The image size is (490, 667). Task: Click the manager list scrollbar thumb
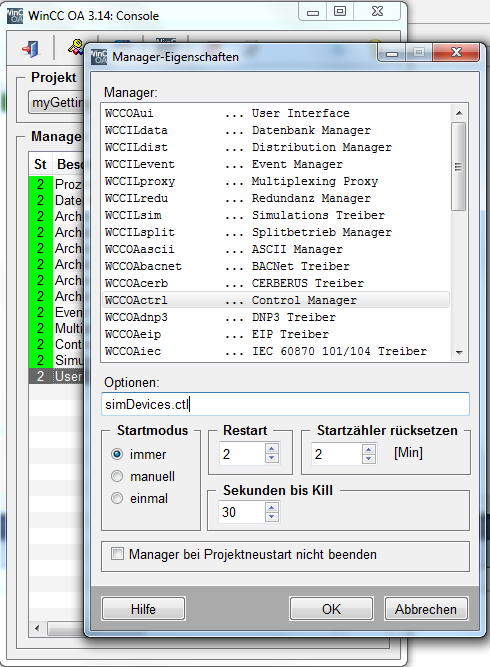click(x=459, y=166)
